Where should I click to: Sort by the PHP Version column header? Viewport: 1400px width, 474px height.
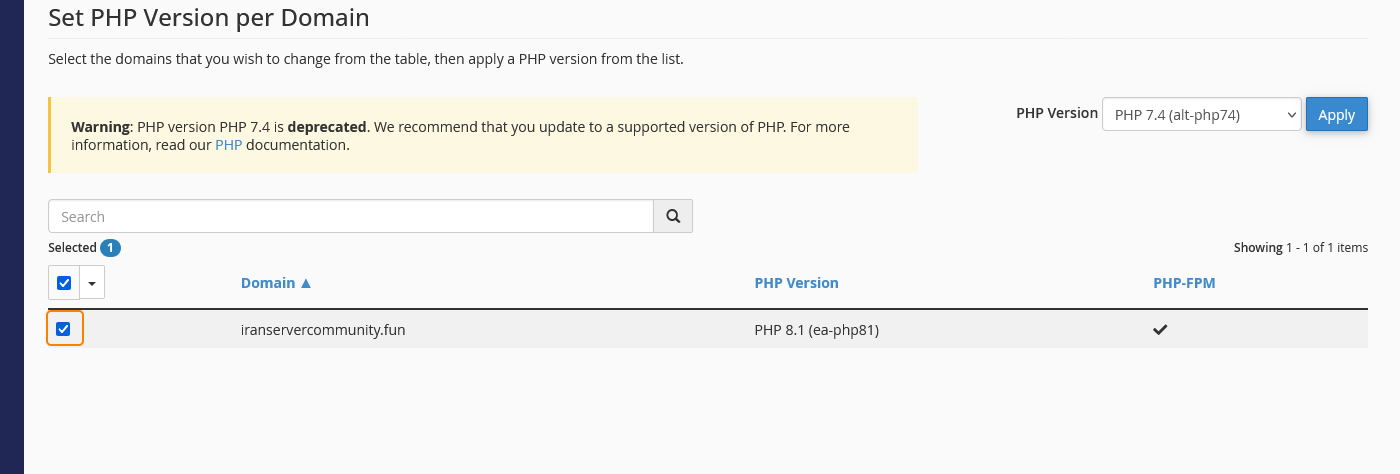[x=796, y=283]
